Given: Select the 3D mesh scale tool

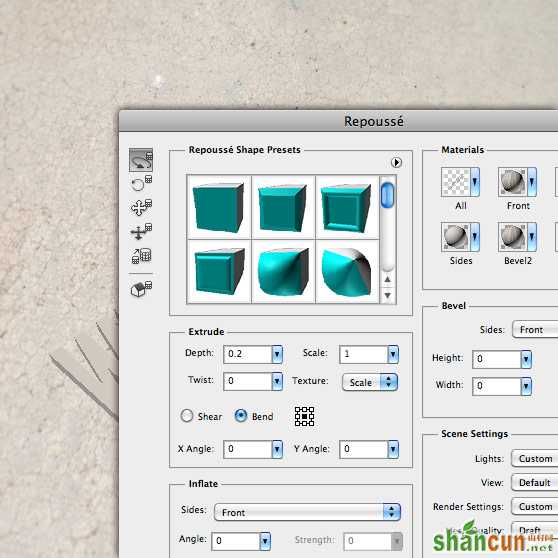Looking at the screenshot, I should [x=141, y=256].
